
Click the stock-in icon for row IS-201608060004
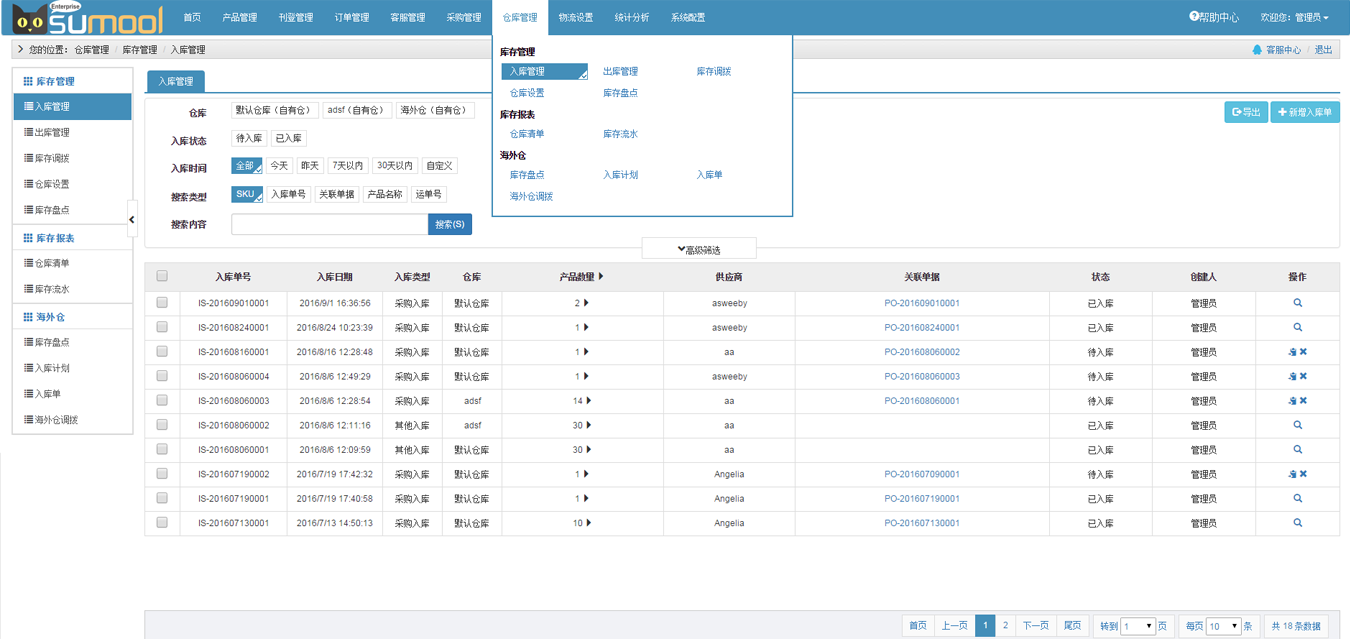tap(1292, 377)
